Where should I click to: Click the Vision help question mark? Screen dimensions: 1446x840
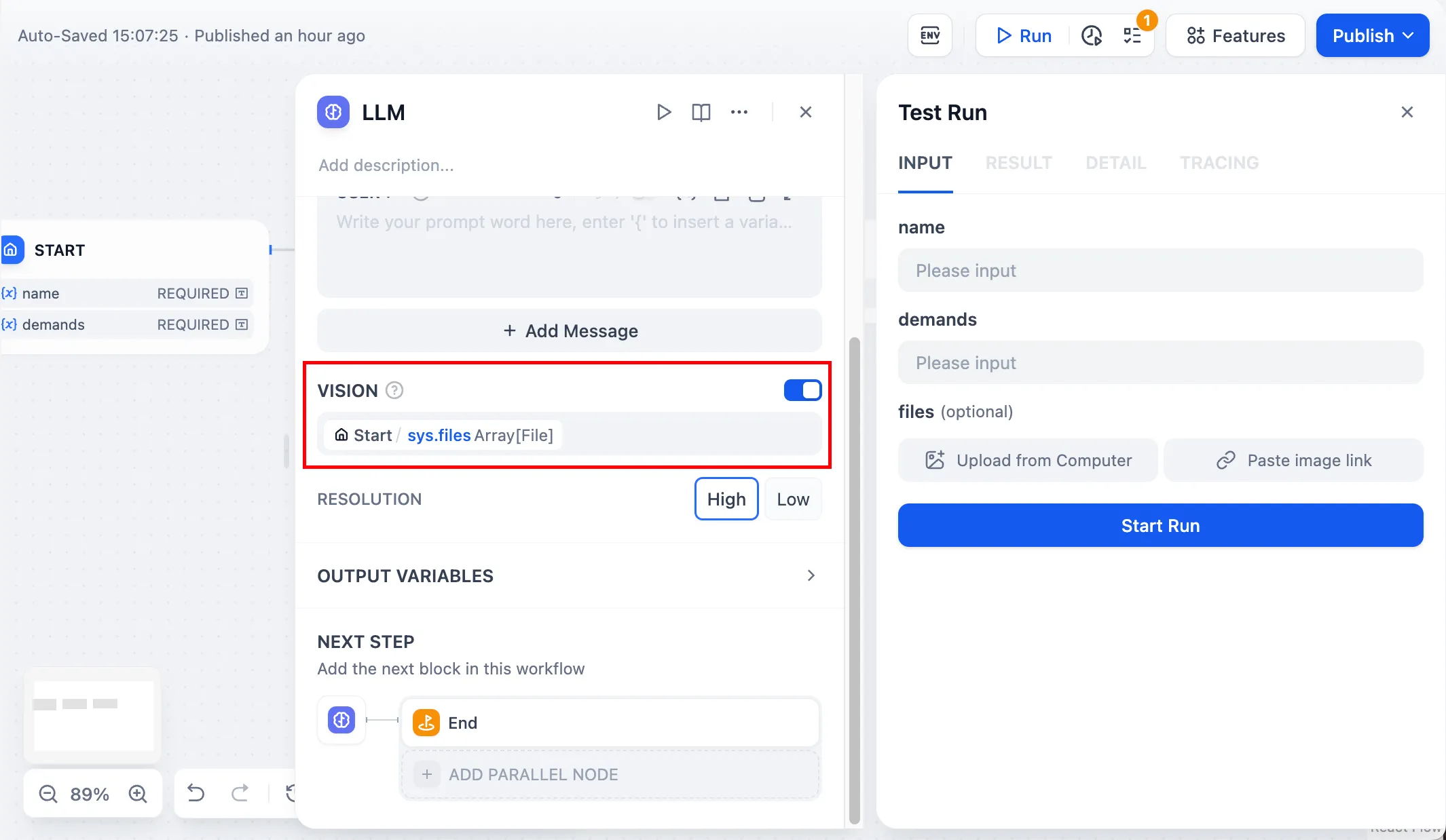pyautogui.click(x=394, y=390)
